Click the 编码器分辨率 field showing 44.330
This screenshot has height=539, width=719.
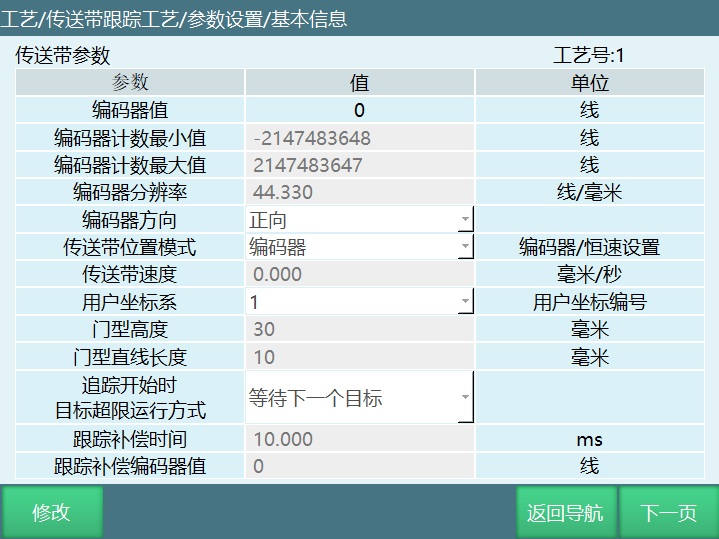[x=359, y=192]
